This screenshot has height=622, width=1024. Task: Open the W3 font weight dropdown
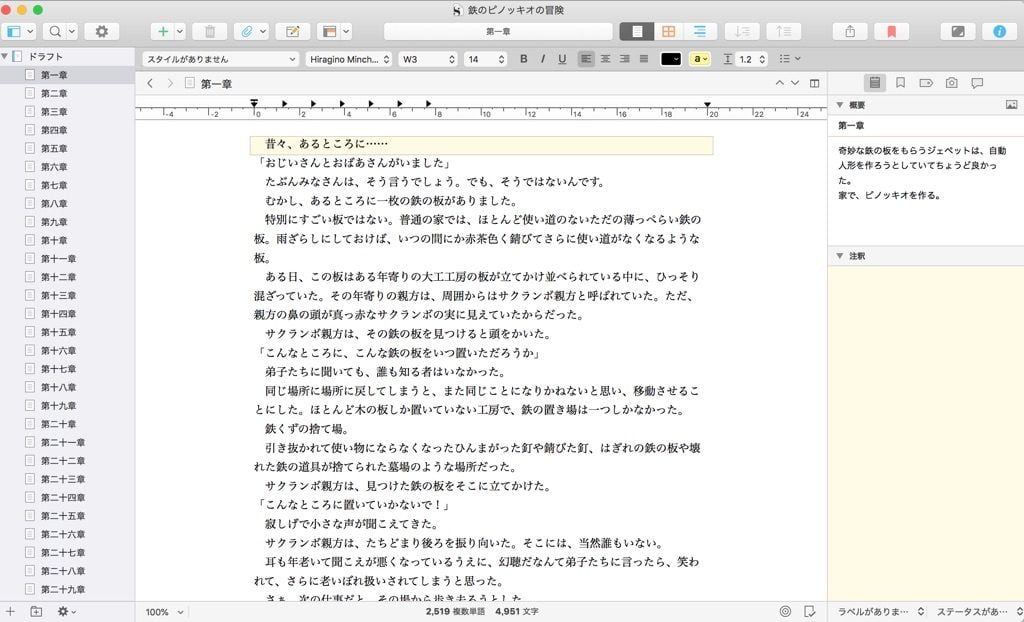pos(428,59)
